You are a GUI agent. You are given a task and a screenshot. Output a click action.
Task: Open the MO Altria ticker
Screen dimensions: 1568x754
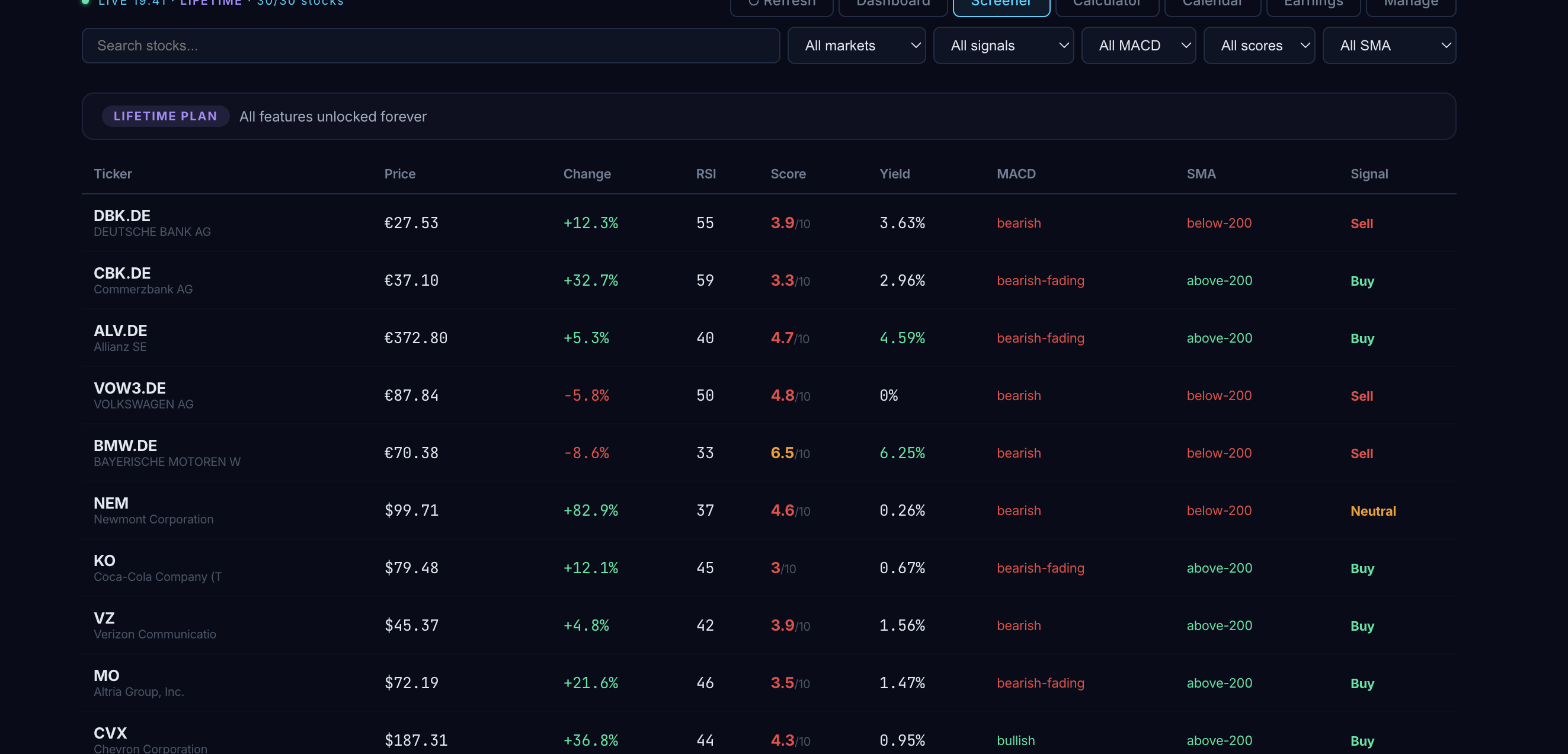106,676
